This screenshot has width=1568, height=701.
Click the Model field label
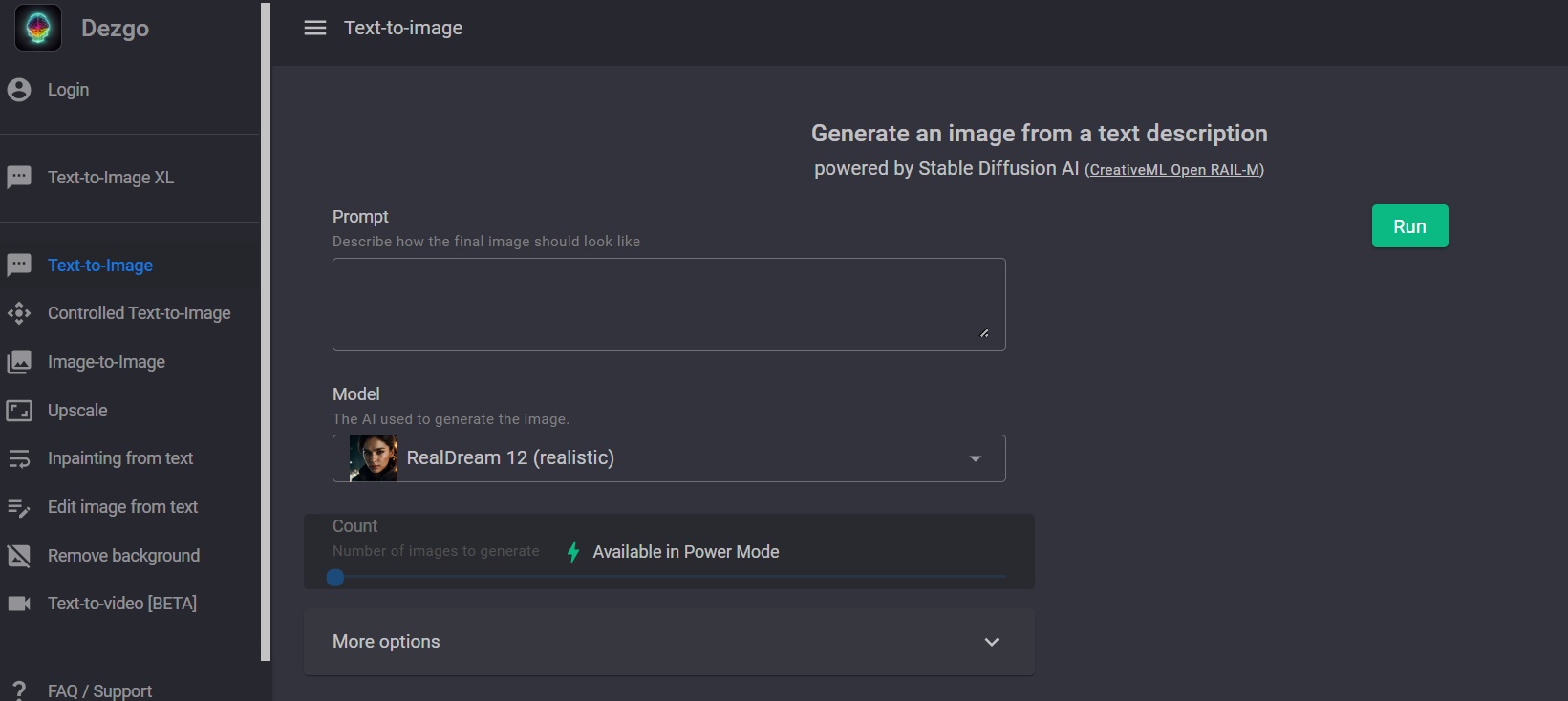(x=356, y=394)
